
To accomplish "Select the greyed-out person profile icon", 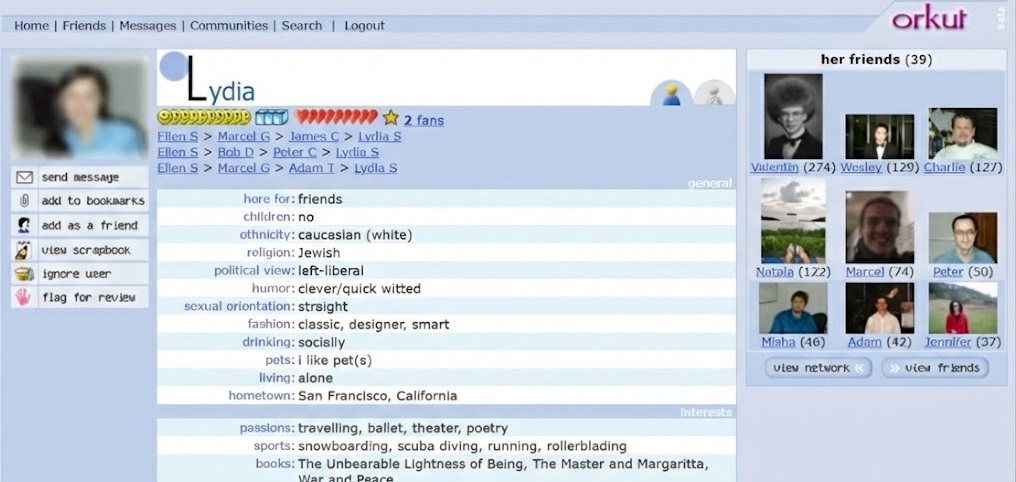I will pos(714,93).
